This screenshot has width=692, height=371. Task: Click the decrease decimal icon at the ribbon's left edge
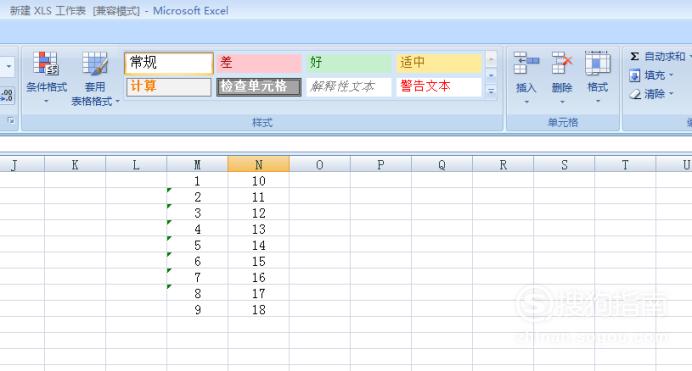click(x=7, y=96)
